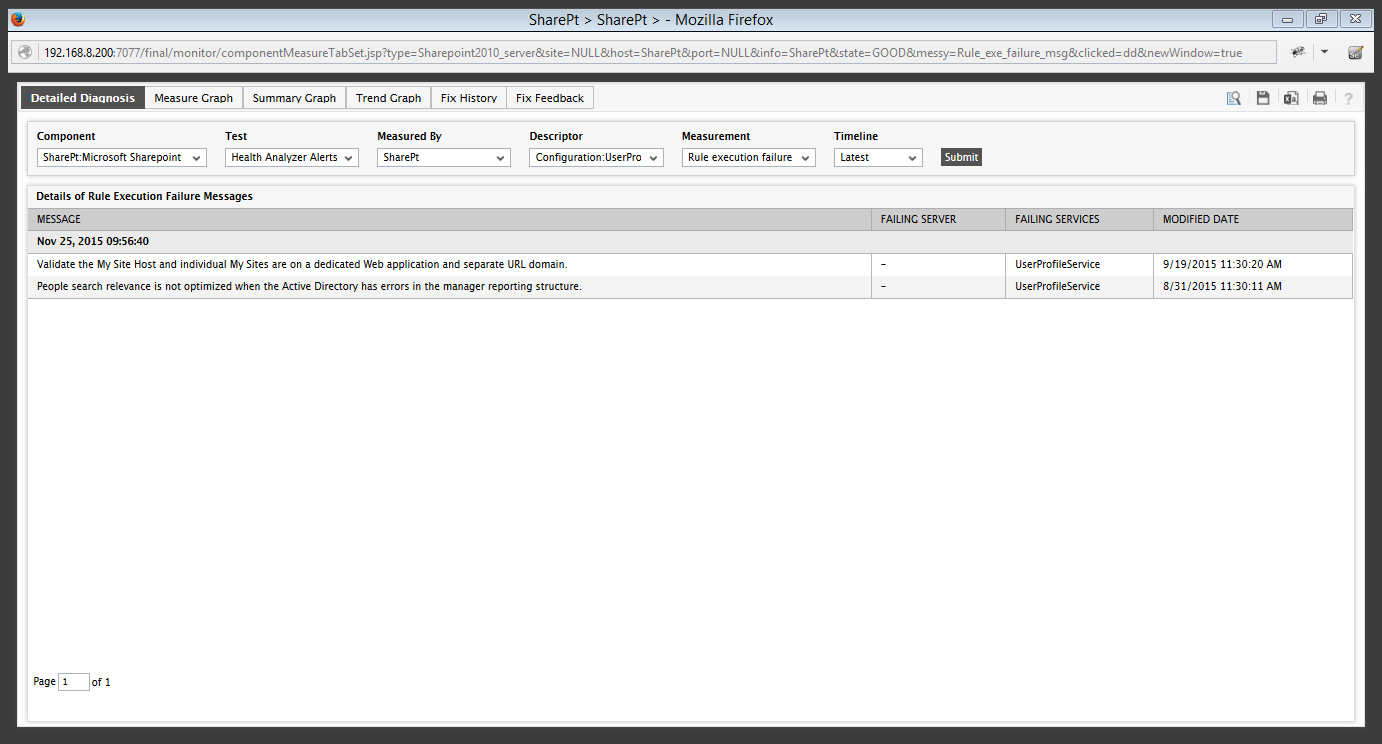Screen dimensions: 1382x744
Task: Click the FAILING SERVICES column header
Action: tap(1079, 219)
